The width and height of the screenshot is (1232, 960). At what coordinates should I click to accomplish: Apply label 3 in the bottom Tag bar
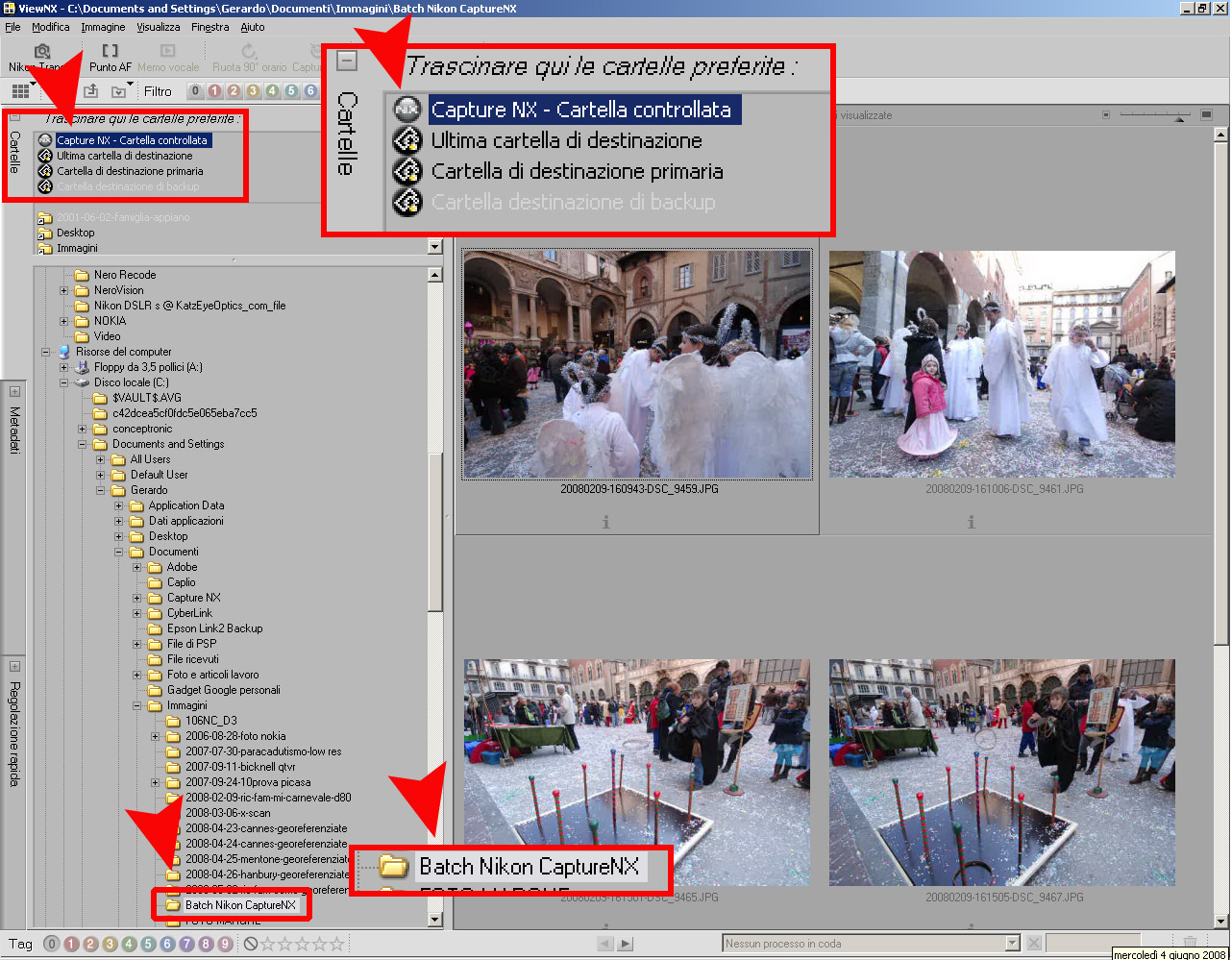point(110,945)
